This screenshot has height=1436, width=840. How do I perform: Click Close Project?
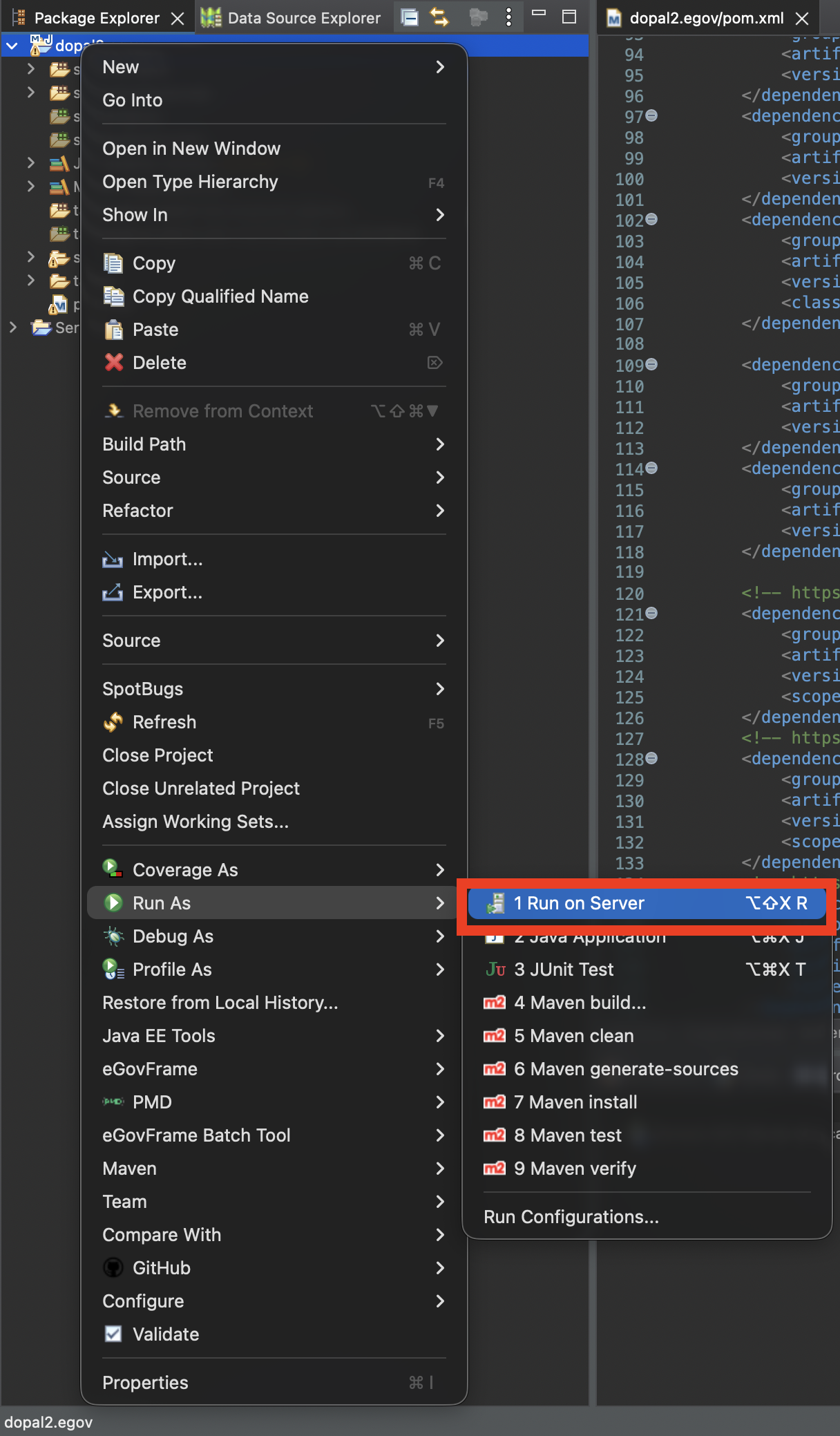274,755
